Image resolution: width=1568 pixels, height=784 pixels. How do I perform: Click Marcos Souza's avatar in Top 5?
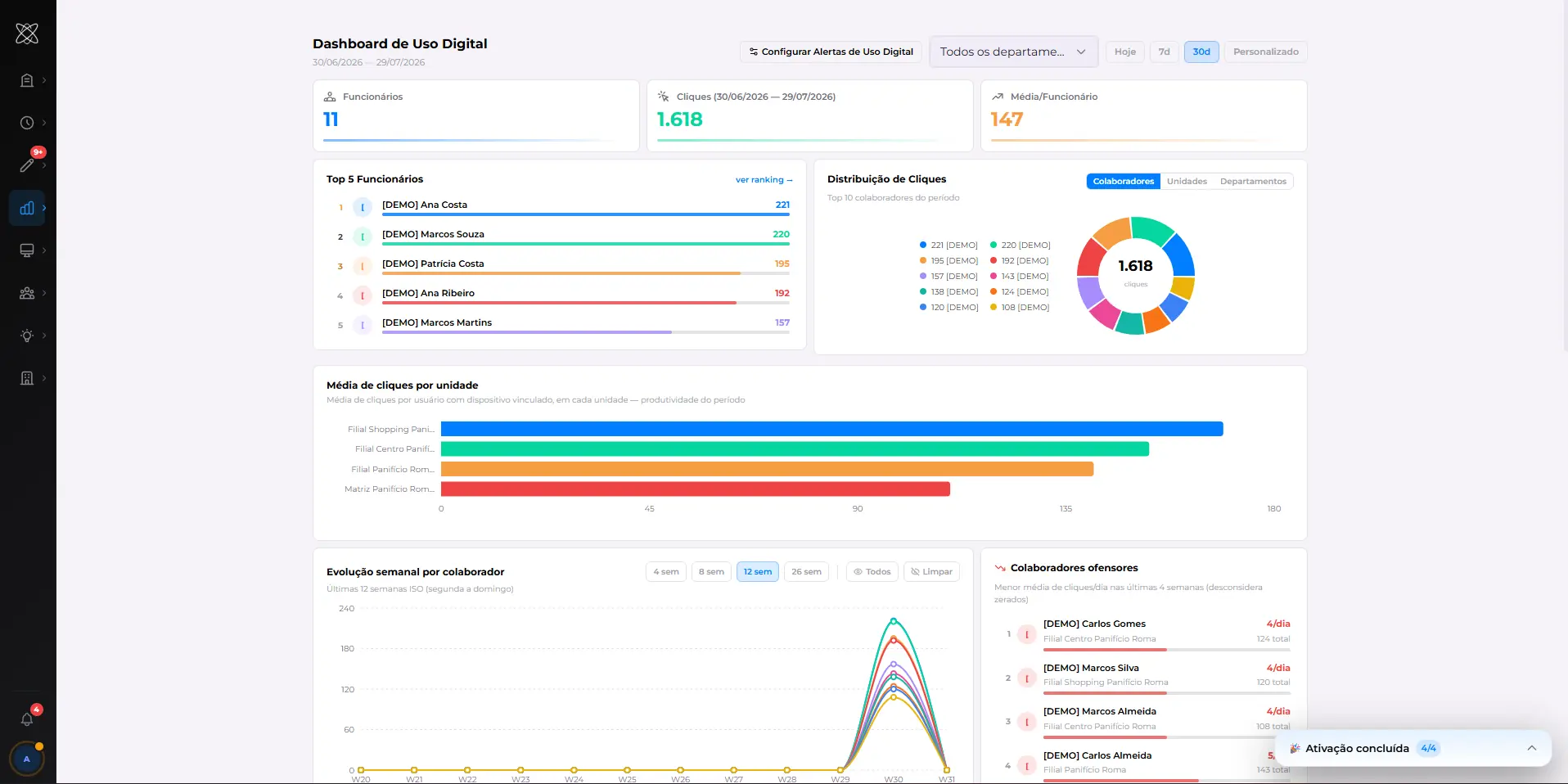point(363,237)
